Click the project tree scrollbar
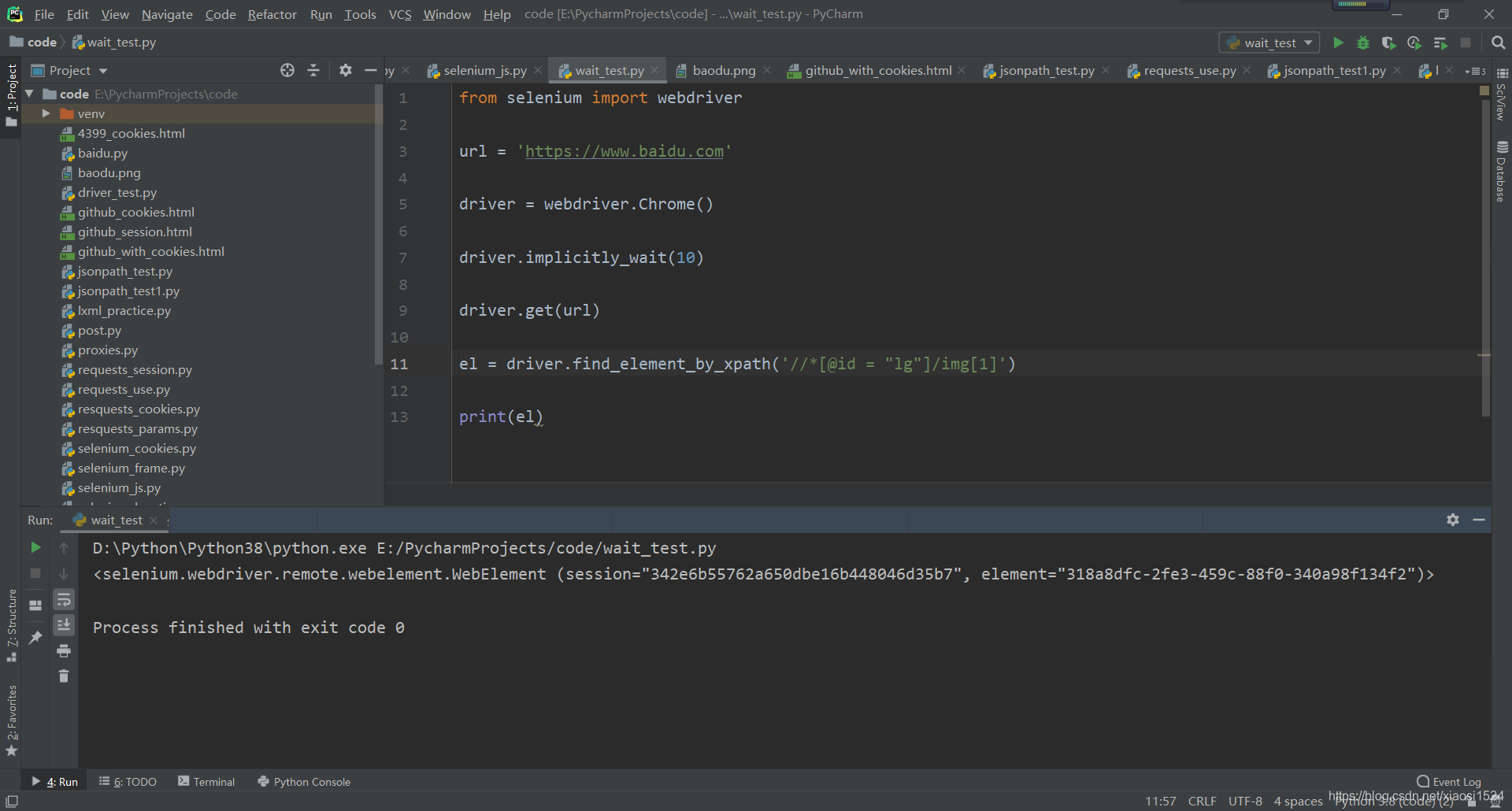Screen dimensions: 1512x811 [x=378, y=224]
